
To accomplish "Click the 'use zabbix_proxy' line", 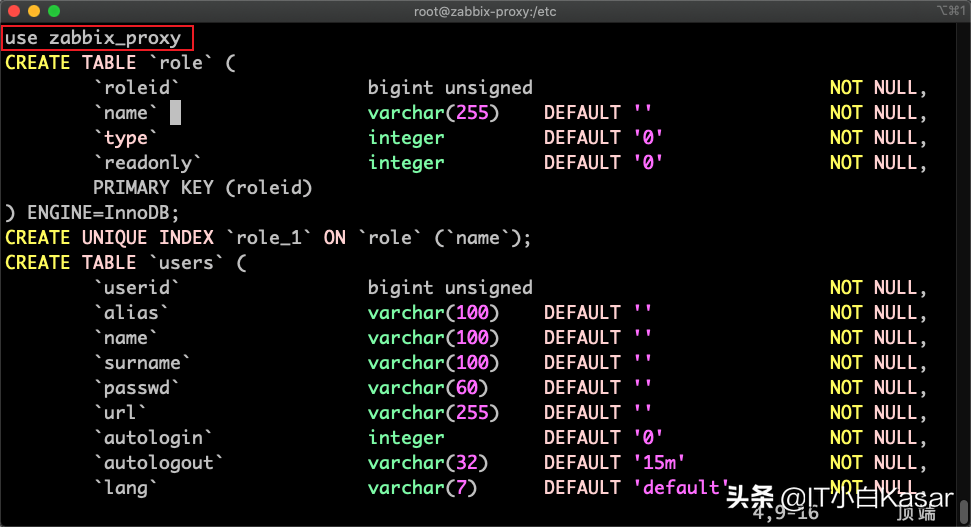I will [93, 38].
